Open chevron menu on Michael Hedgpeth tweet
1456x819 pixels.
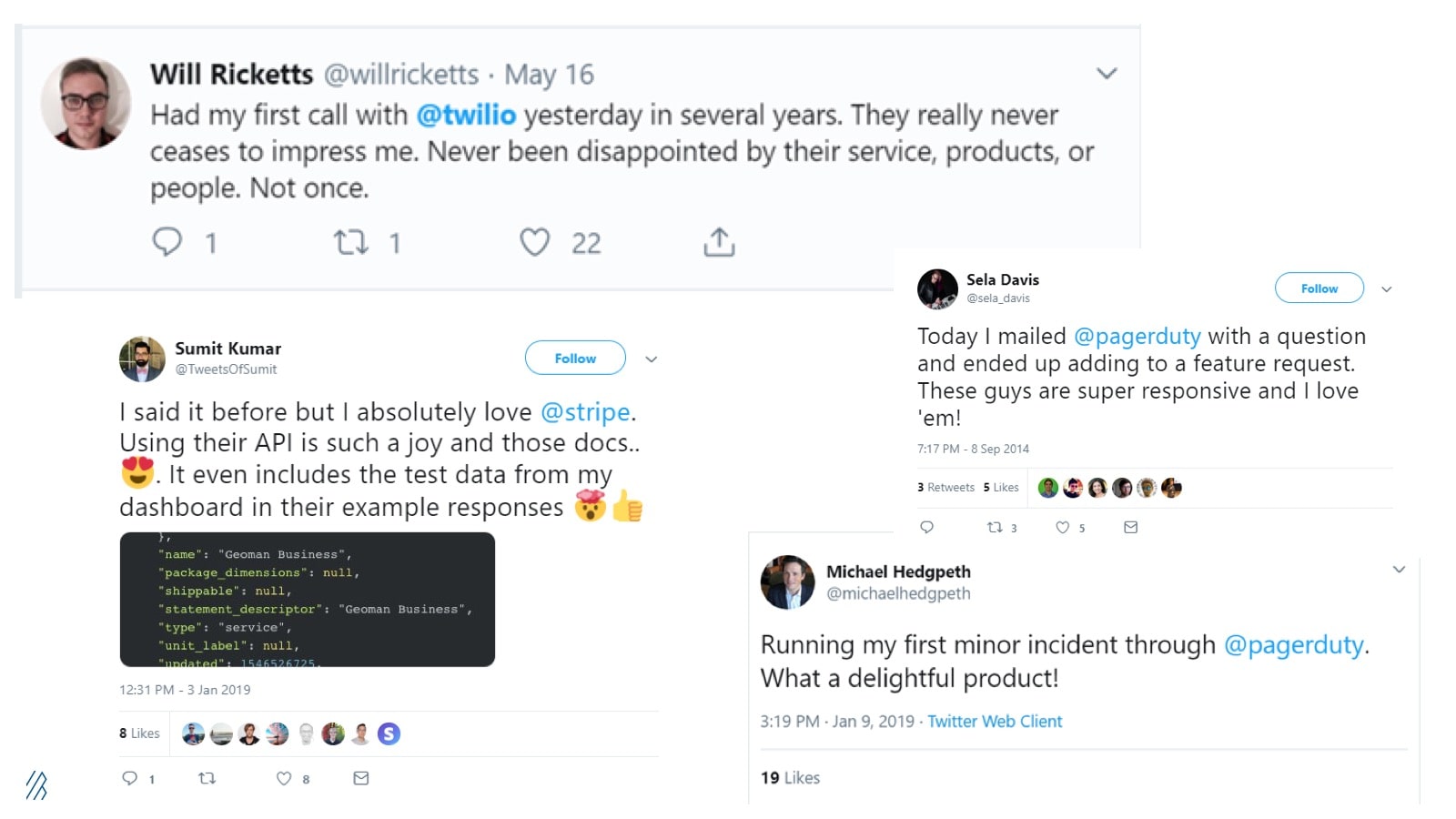[x=1399, y=570]
